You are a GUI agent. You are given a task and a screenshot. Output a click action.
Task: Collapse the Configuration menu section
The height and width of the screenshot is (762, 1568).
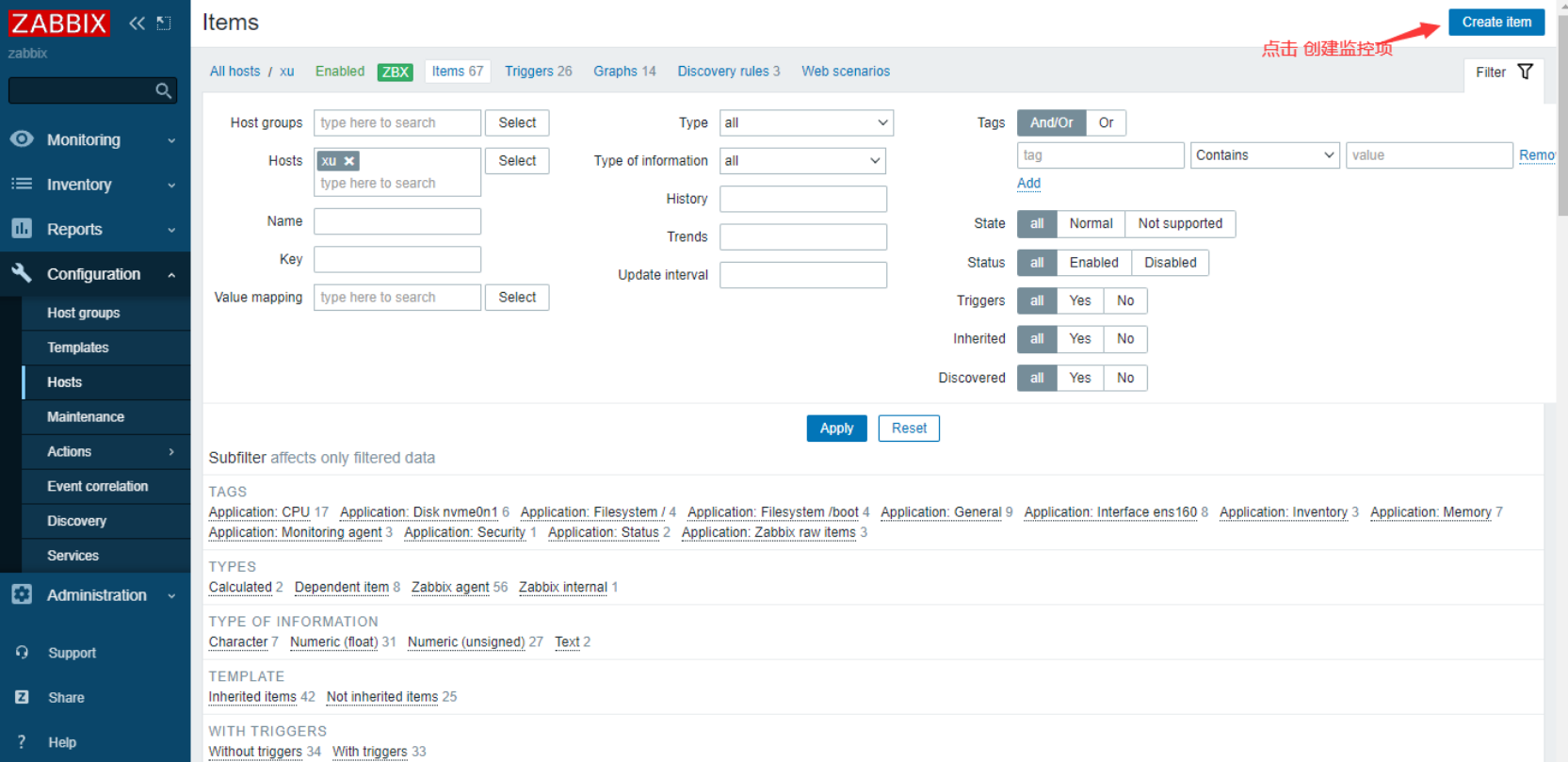pyautogui.click(x=171, y=275)
